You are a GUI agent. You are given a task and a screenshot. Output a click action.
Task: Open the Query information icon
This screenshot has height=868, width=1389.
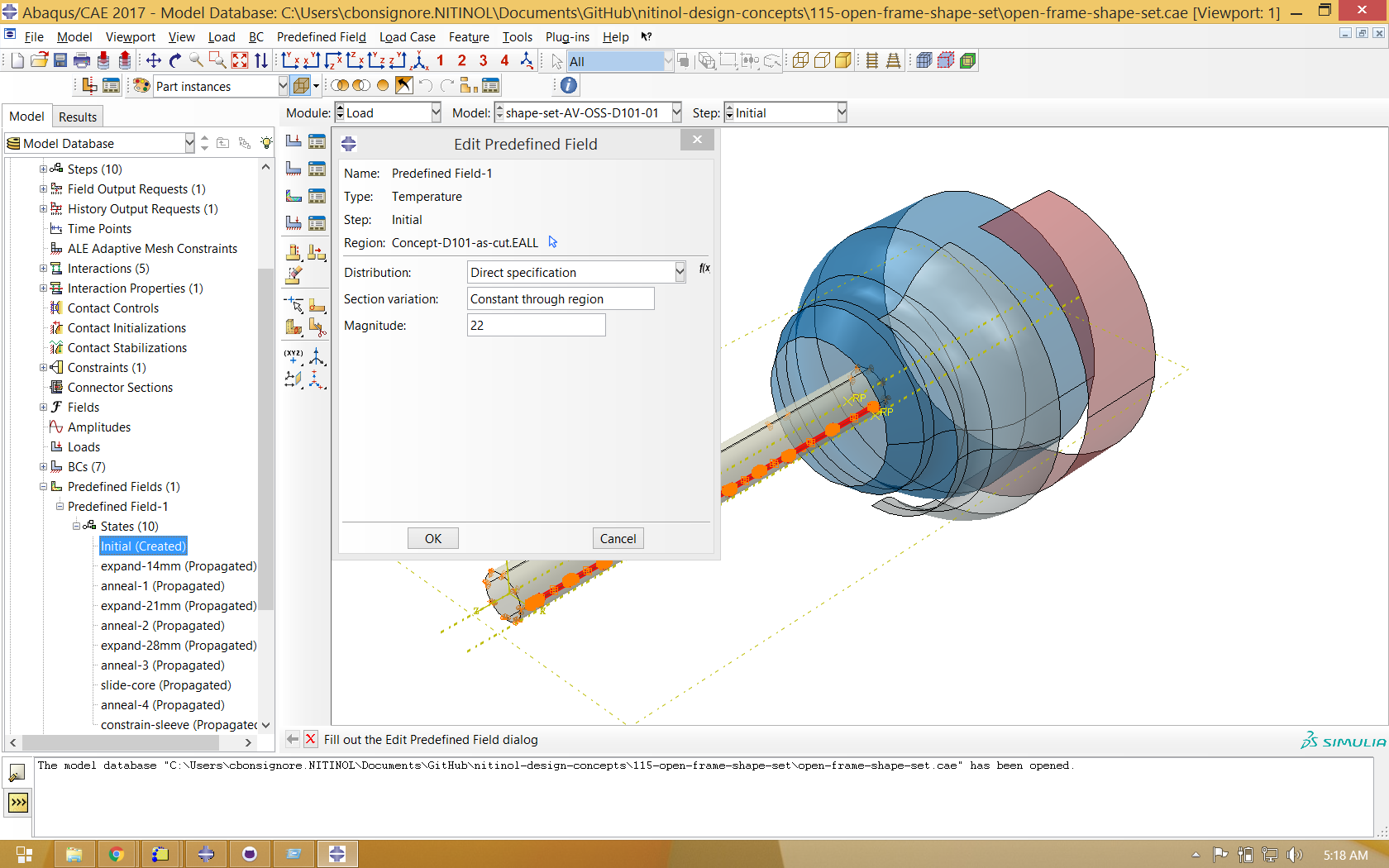569,85
